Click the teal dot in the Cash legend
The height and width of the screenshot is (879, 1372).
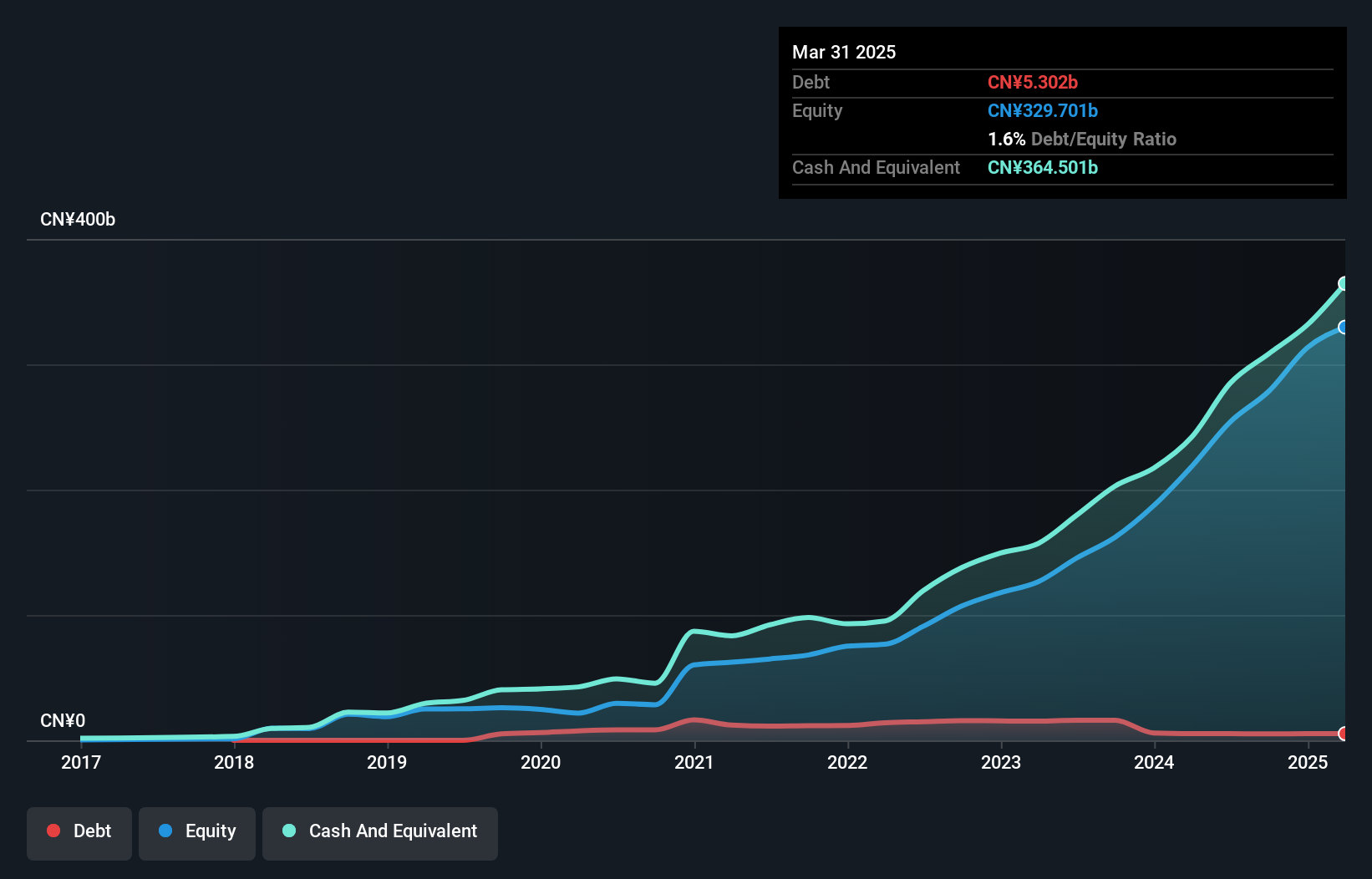point(289,831)
